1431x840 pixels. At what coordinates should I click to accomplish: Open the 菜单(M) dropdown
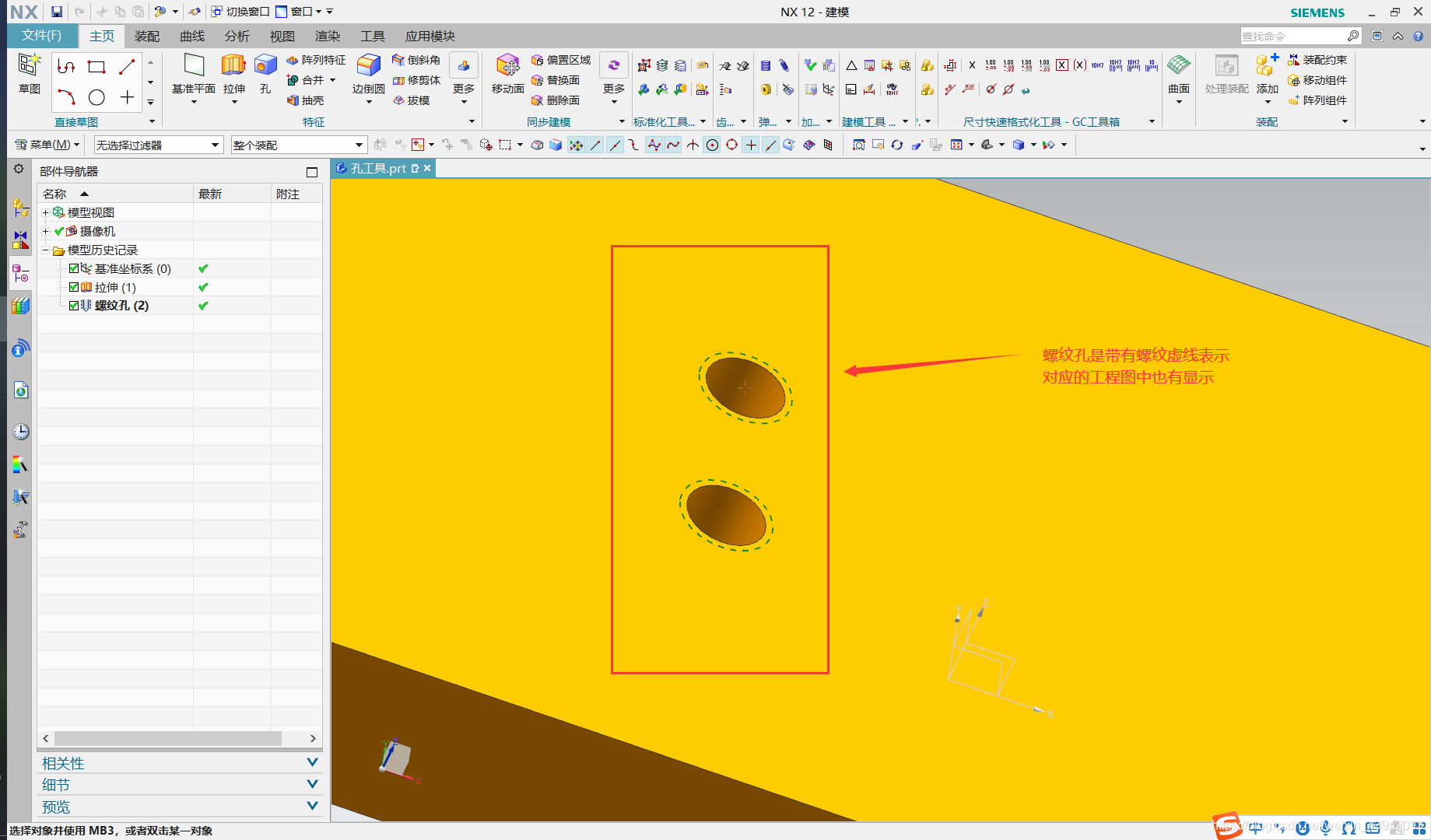[47, 145]
